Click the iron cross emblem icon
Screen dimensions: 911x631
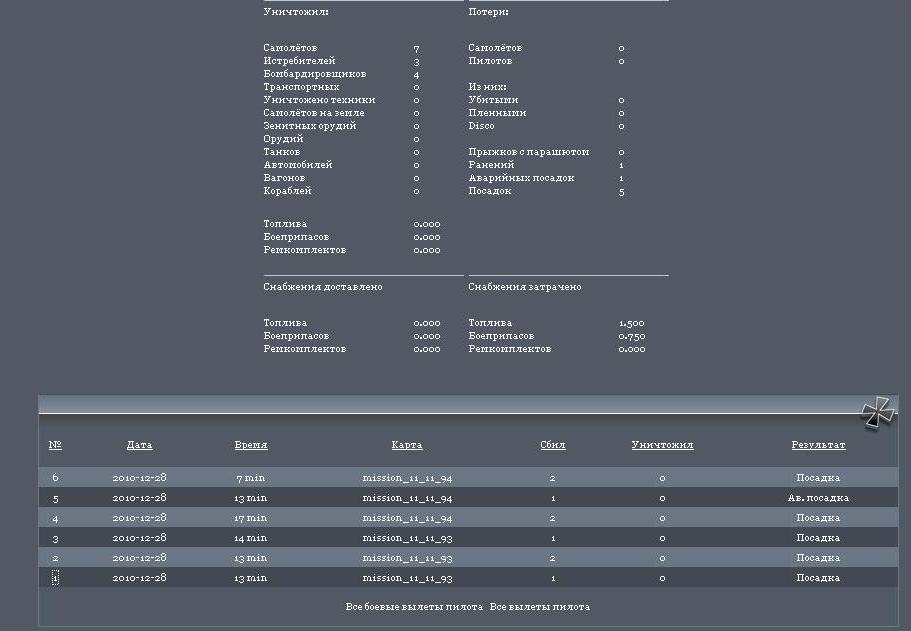pyautogui.click(x=878, y=413)
